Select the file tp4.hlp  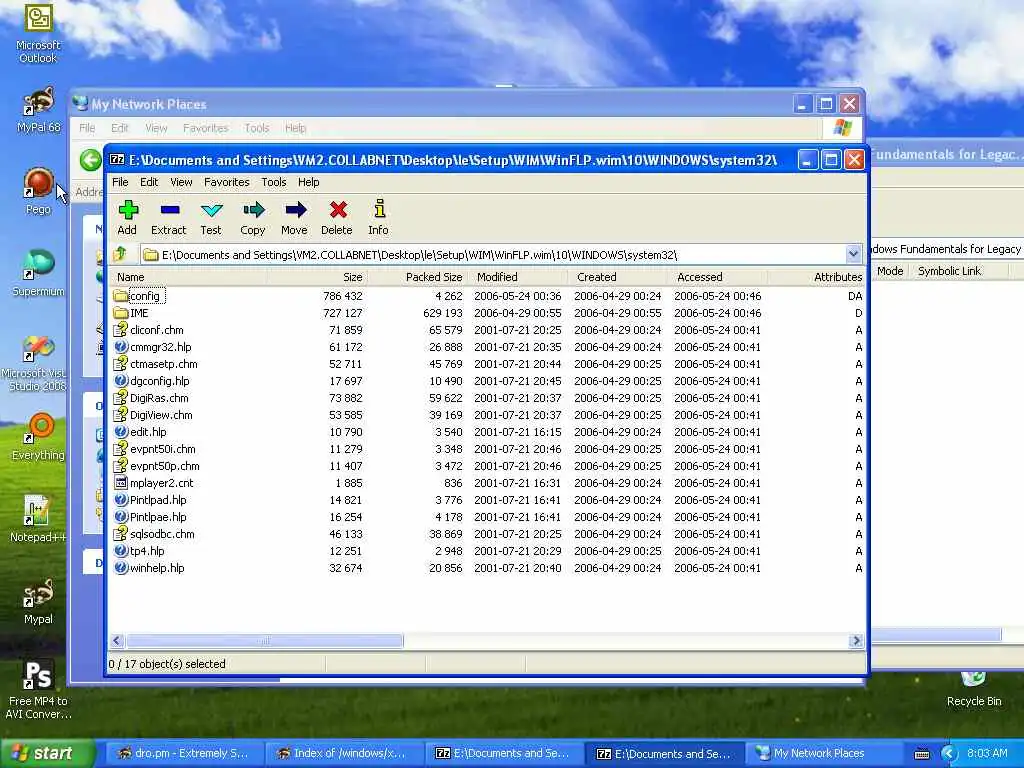click(147, 551)
